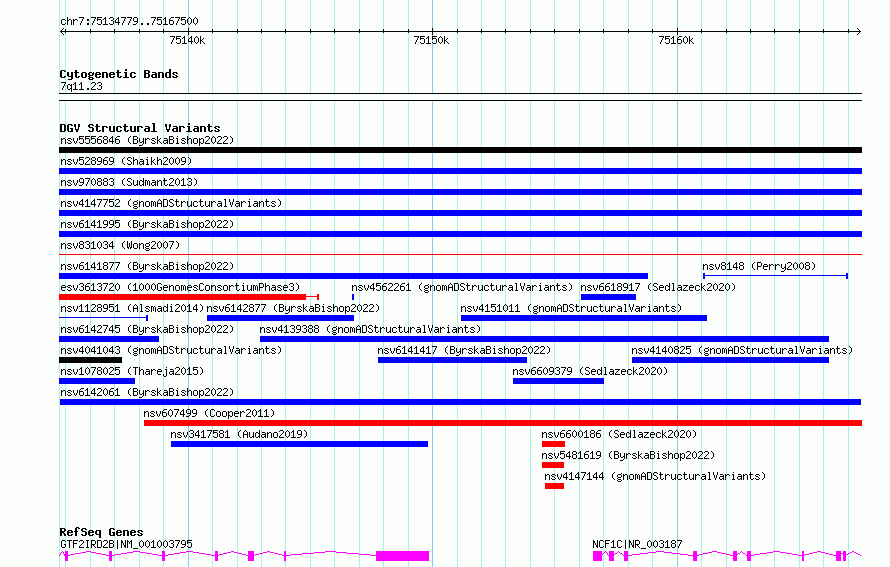The height and width of the screenshot is (567, 890).
Task: Click the nsv1128951 (Alsmadi2014) label
Action: (x=132, y=308)
